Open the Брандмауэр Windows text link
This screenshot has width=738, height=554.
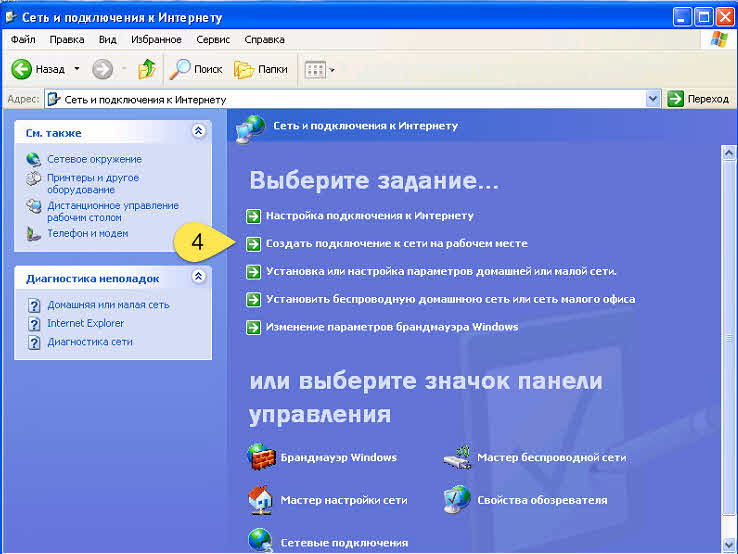click(x=339, y=458)
